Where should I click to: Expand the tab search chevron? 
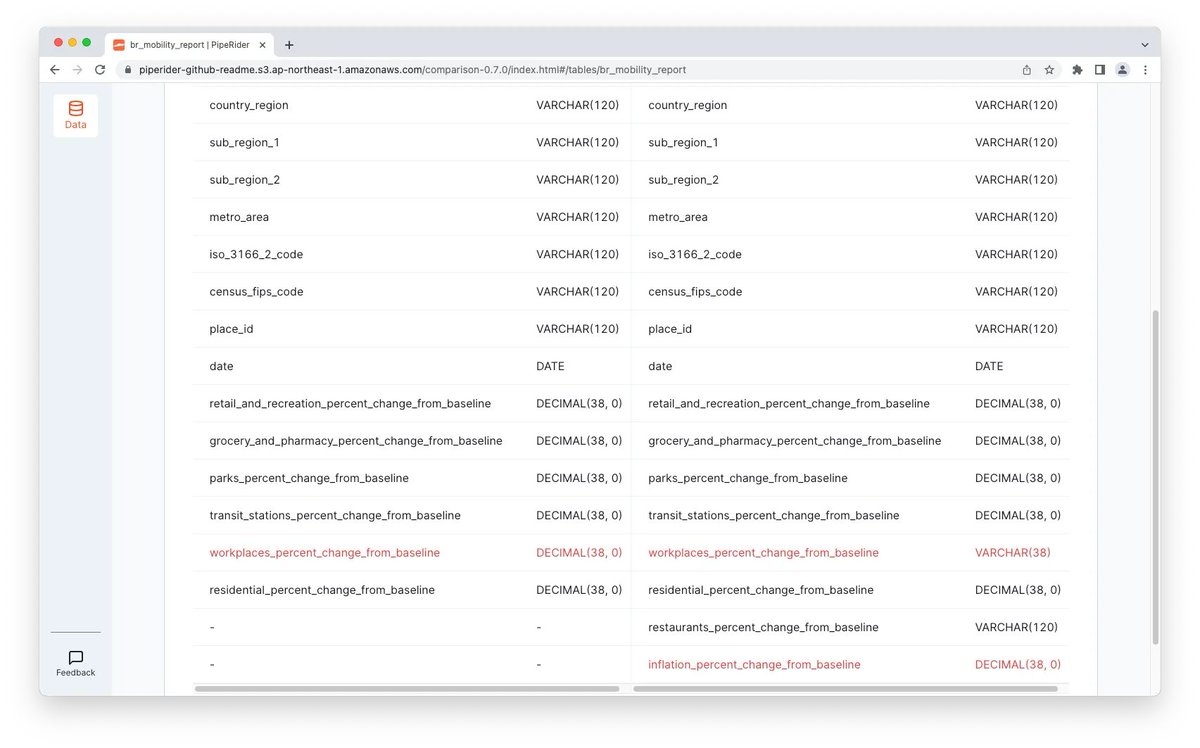(x=1145, y=45)
